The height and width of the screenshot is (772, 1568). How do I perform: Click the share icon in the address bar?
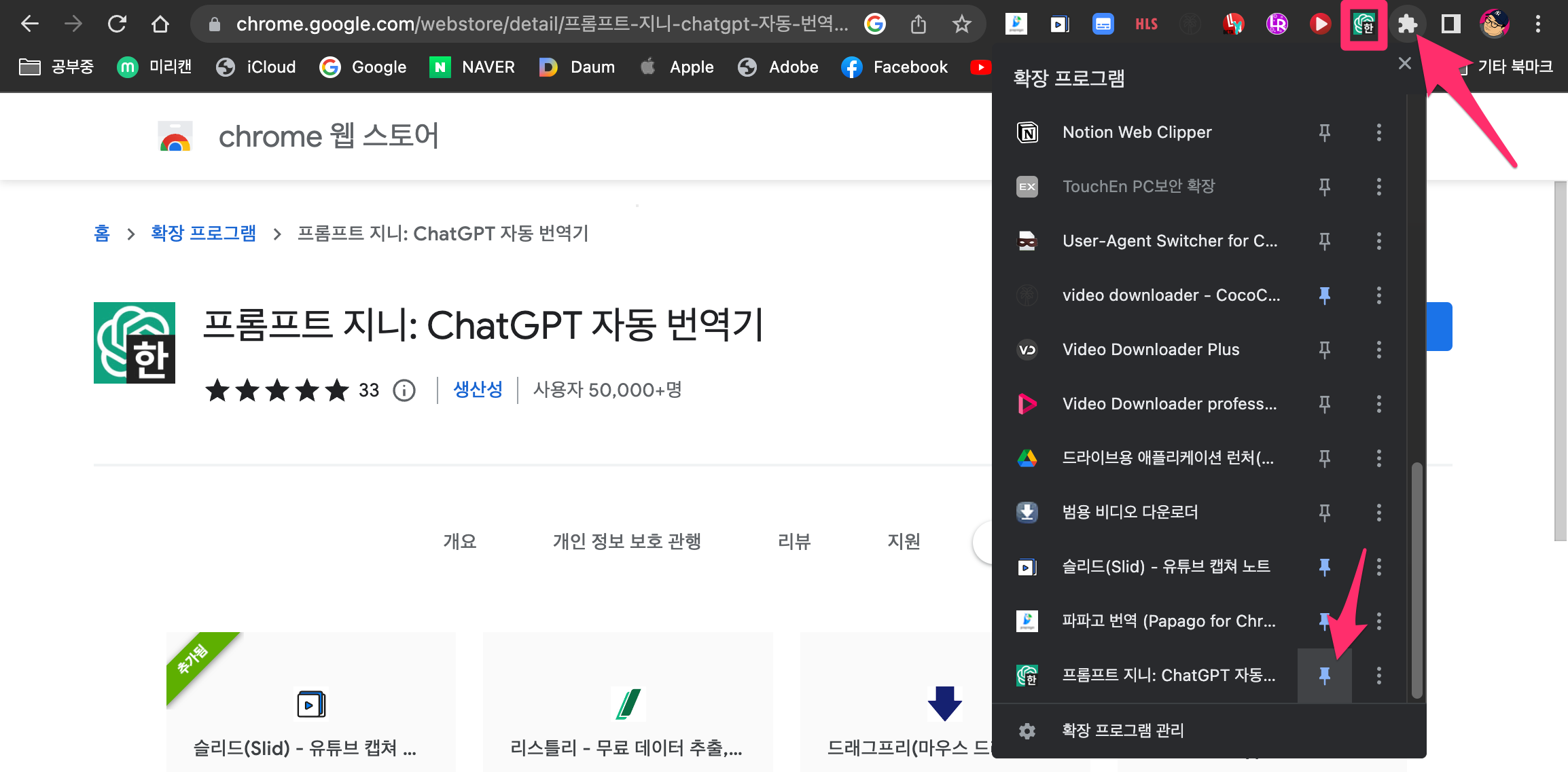pyautogui.click(x=918, y=24)
